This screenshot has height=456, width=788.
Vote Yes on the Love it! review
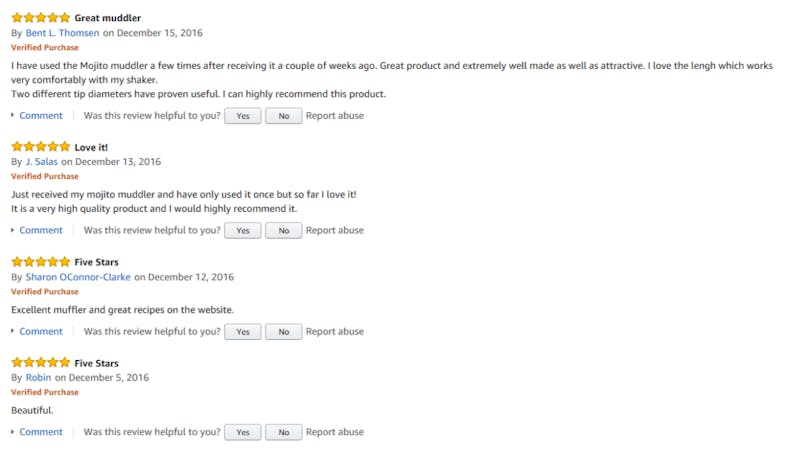pos(242,231)
